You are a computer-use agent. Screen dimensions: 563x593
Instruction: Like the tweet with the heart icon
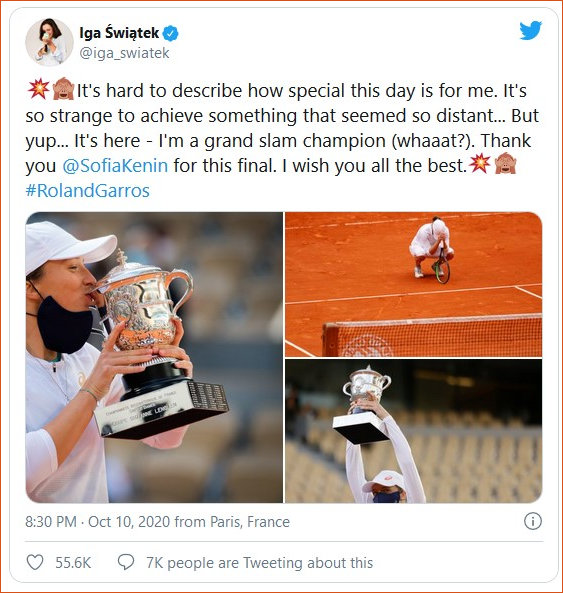[35, 562]
